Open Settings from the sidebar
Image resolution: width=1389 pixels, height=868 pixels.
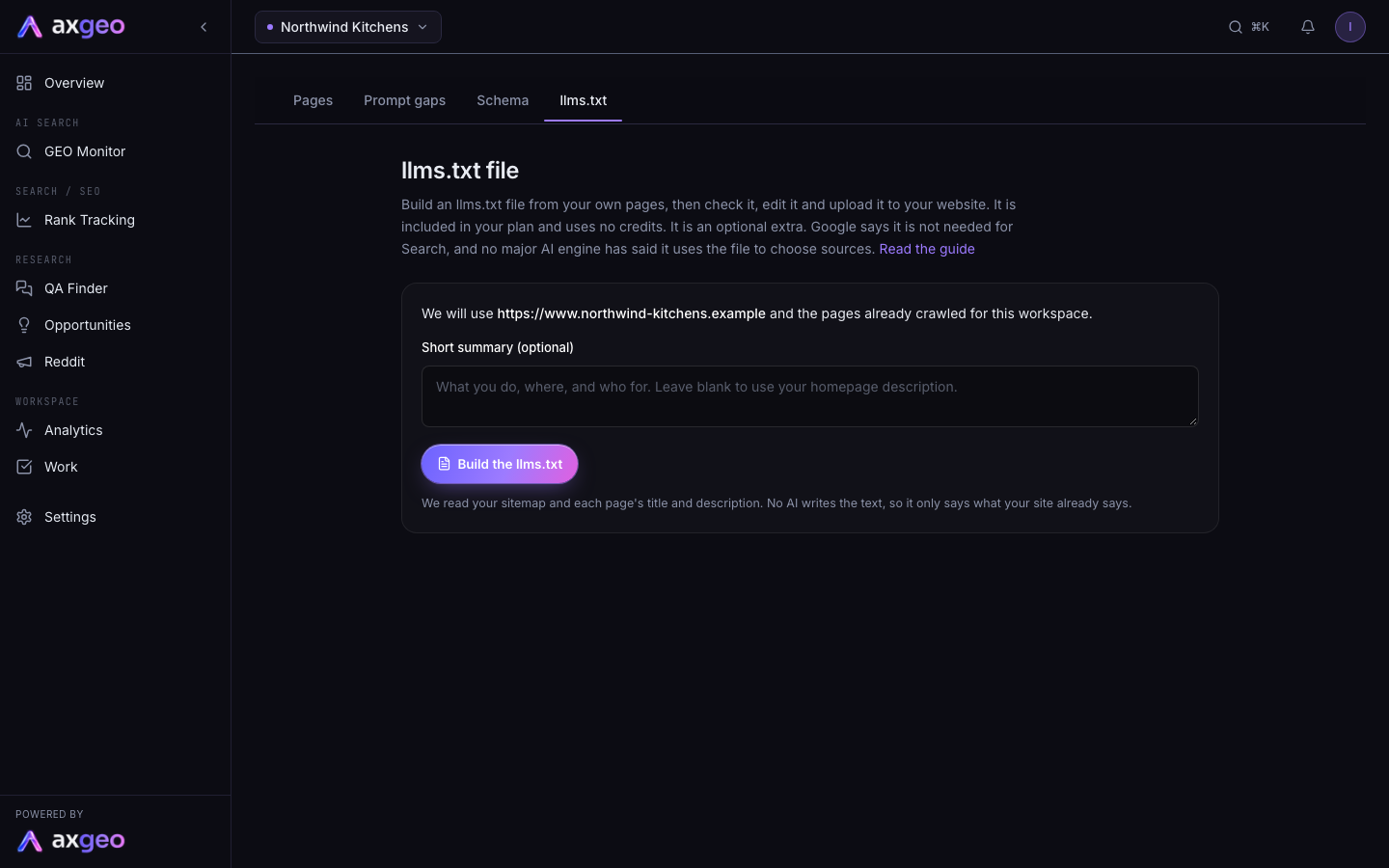tap(116, 517)
